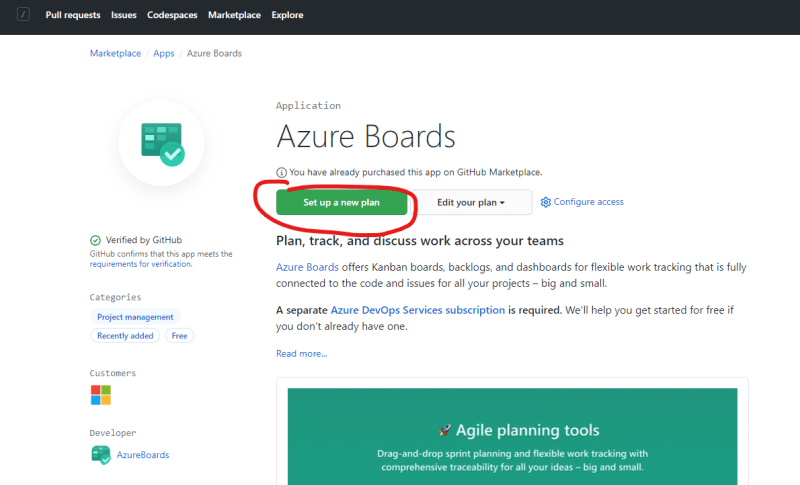Click the Set up a new plan button

341,202
